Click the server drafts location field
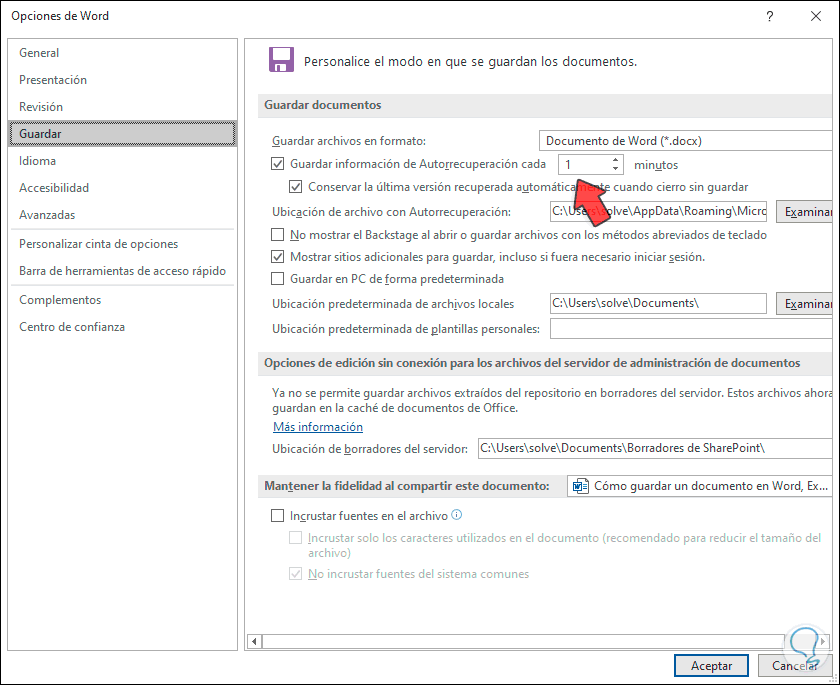The image size is (840, 685). point(655,448)
